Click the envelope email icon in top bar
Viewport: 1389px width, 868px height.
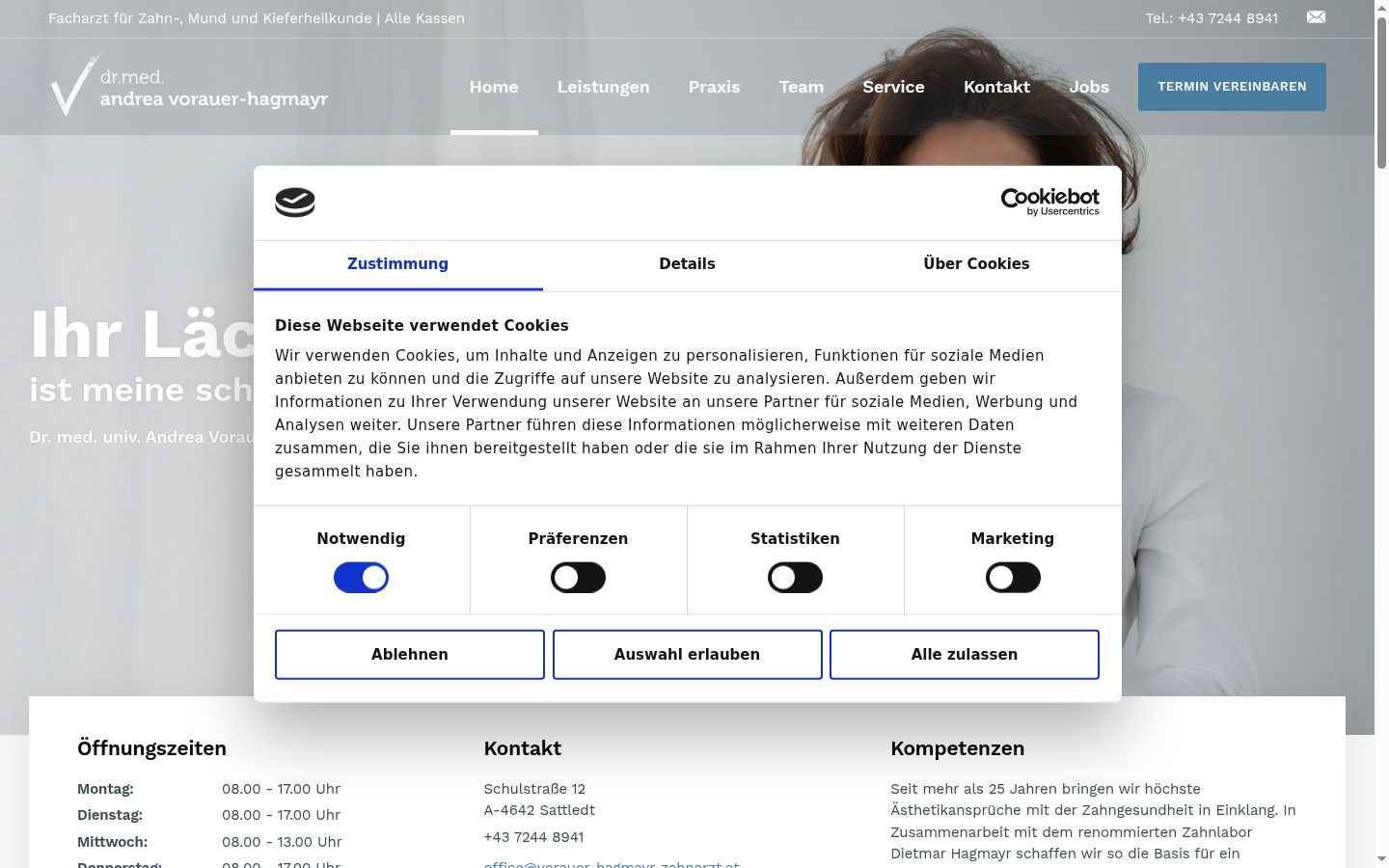1316,17
